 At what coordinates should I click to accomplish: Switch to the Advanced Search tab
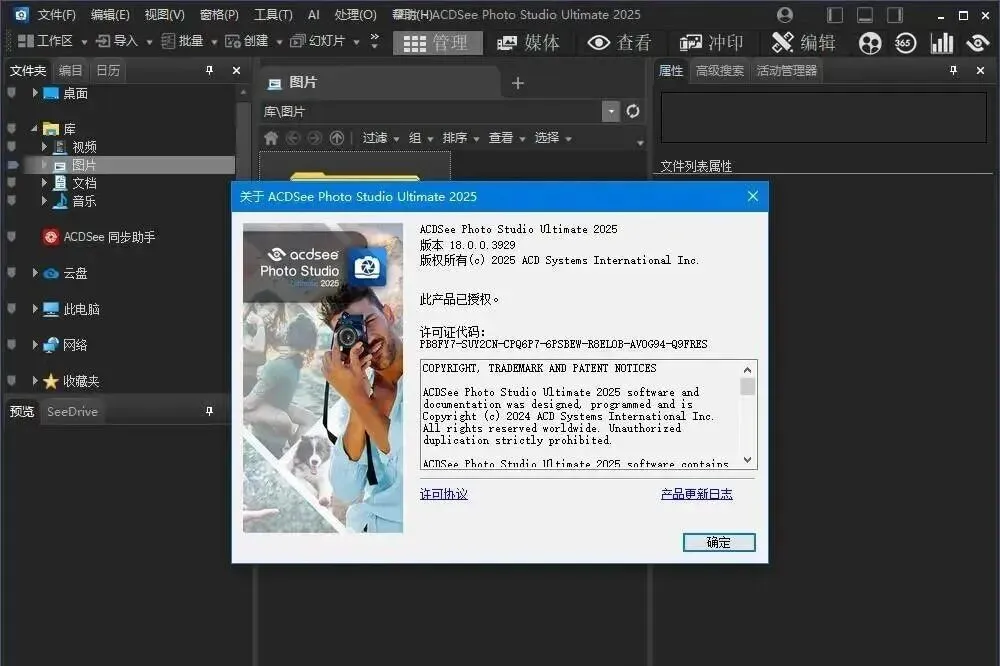(719, 71)
